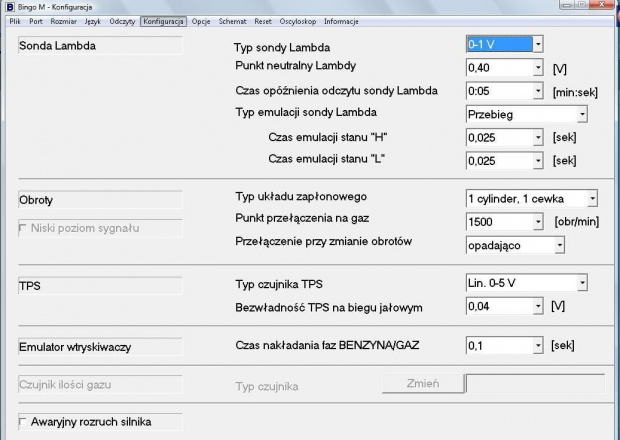
Task: Open the Odczyty menu
Action: (123, 21)
